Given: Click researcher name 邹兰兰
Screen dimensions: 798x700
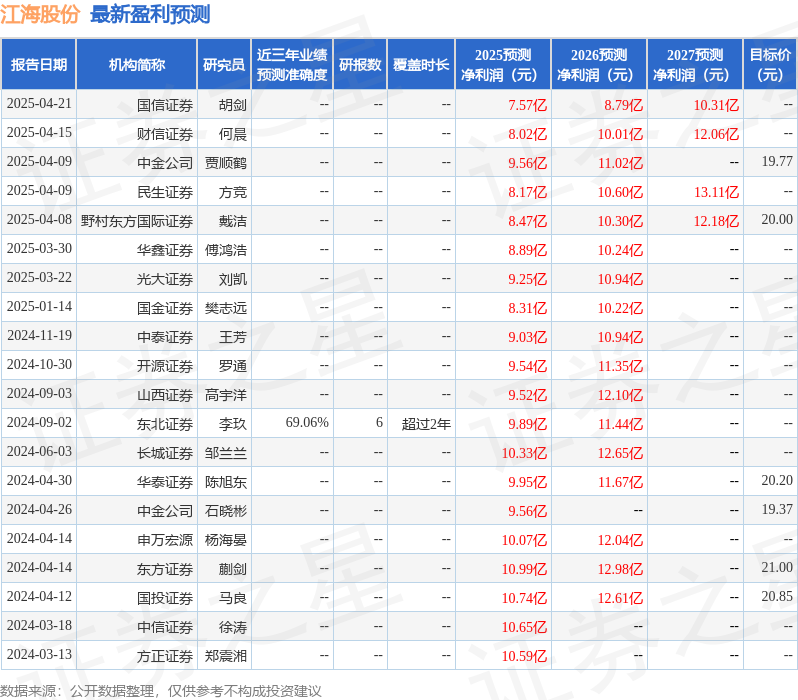Looking at the screenshot, I should coord(226,453).
